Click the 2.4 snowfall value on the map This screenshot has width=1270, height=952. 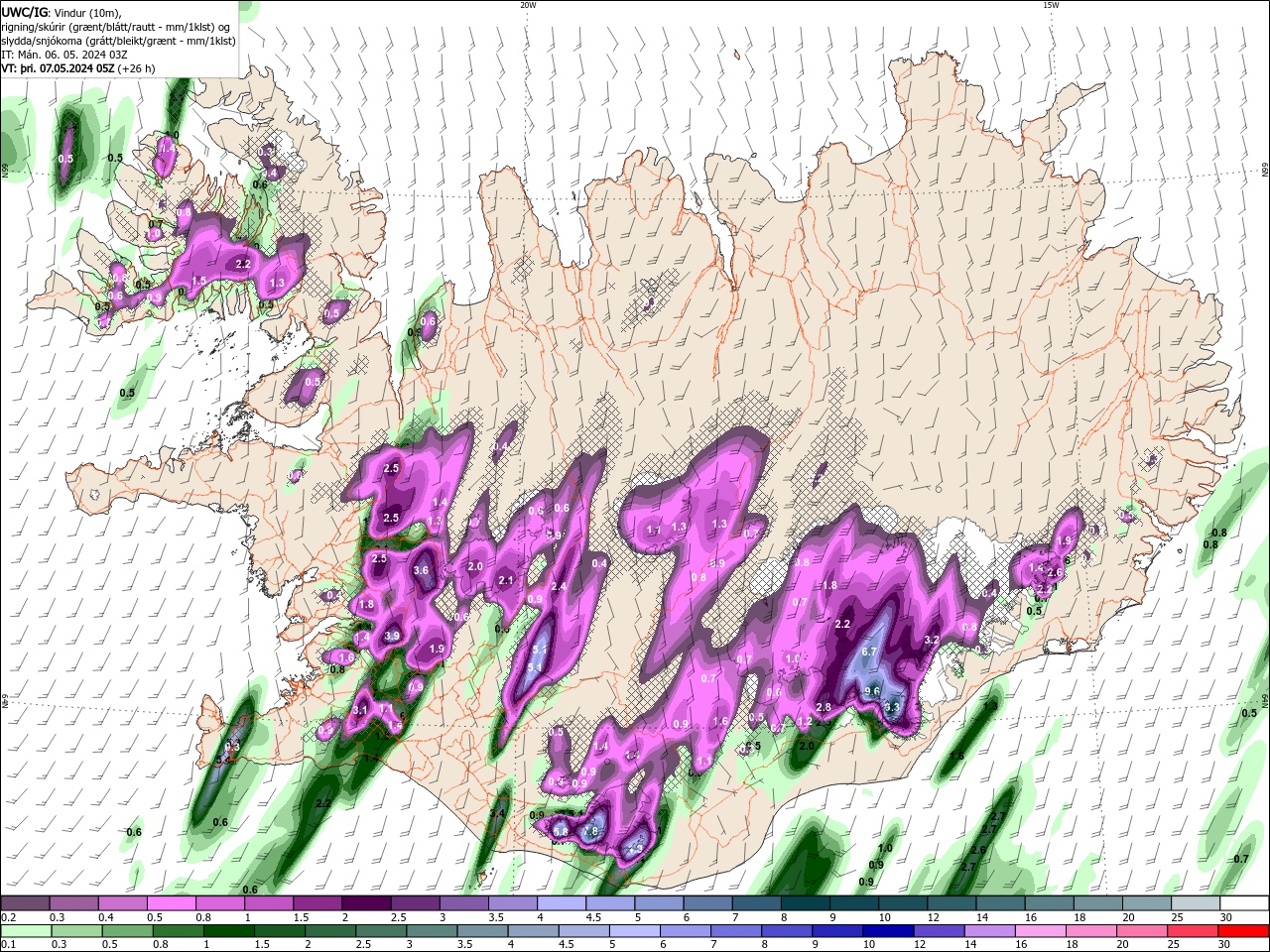pyautogui.click(x=559, y=587)
